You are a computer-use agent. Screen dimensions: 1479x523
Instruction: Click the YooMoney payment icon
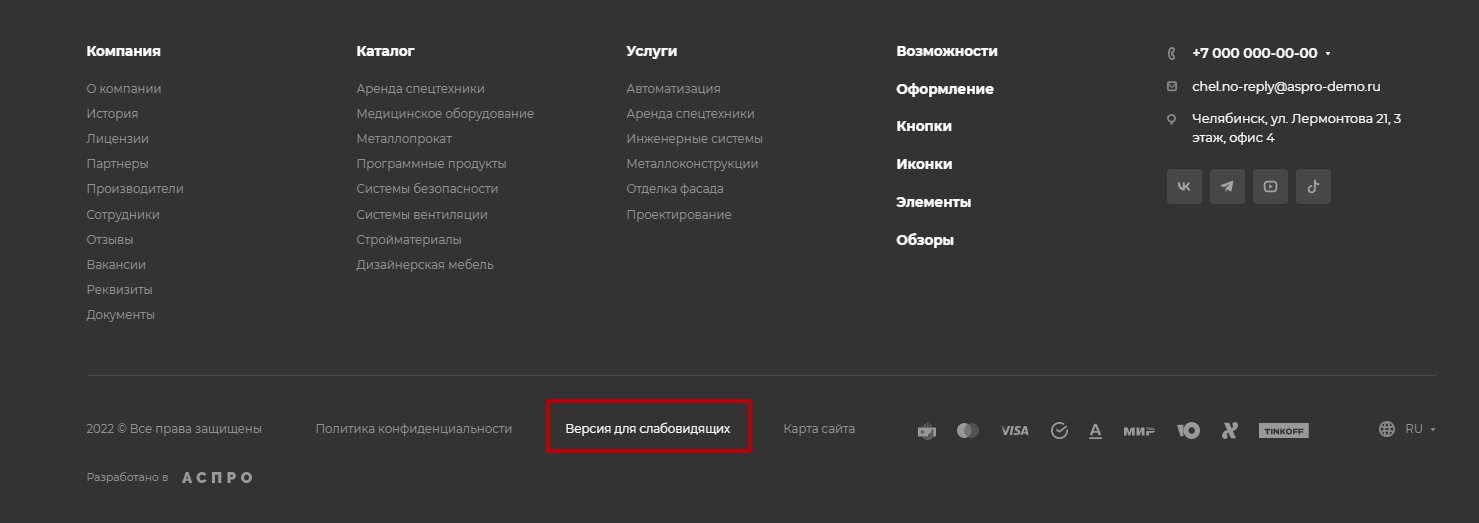[x=1188, y=430]
